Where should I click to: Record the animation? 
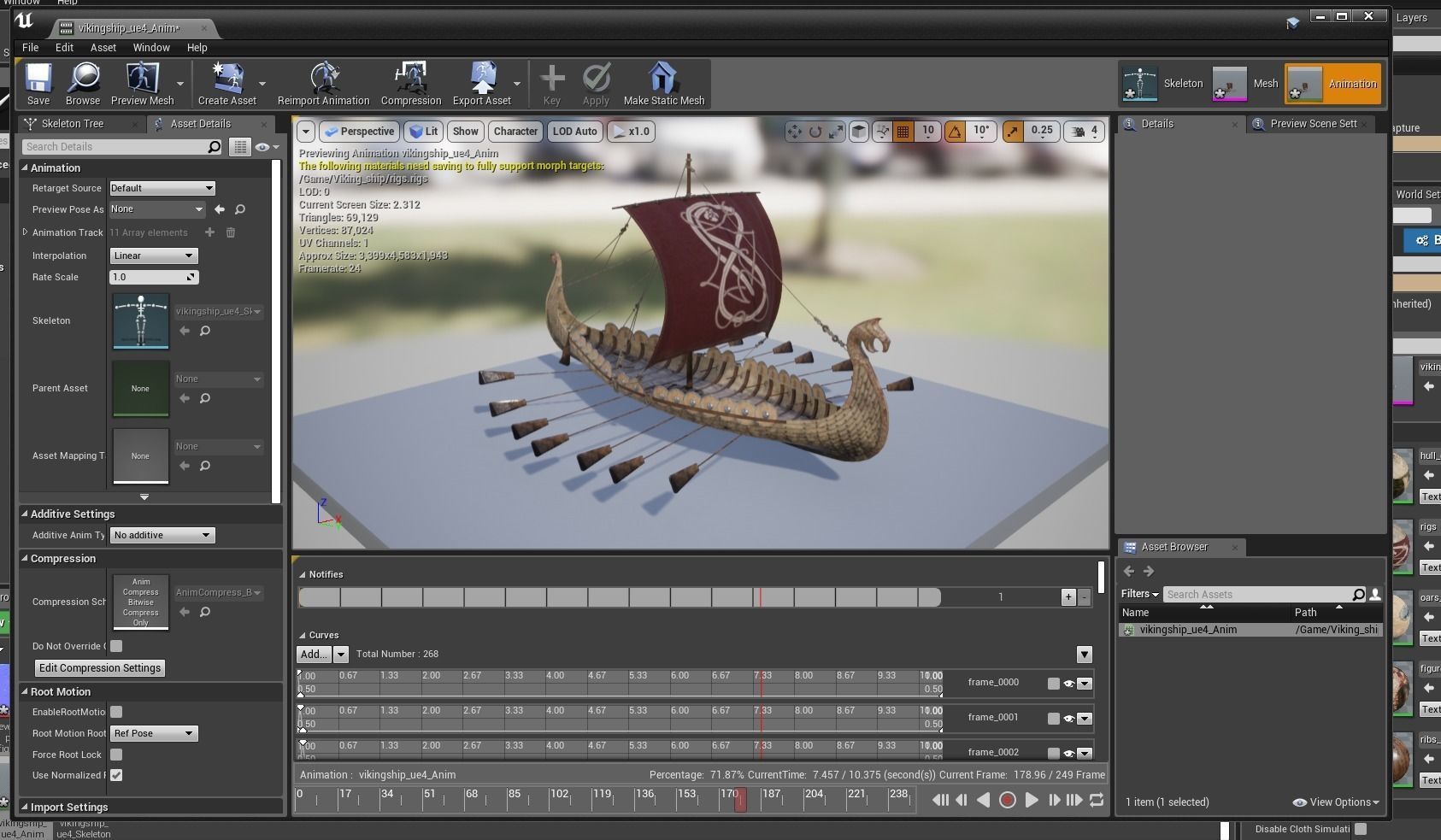(x=1008, y=800)
